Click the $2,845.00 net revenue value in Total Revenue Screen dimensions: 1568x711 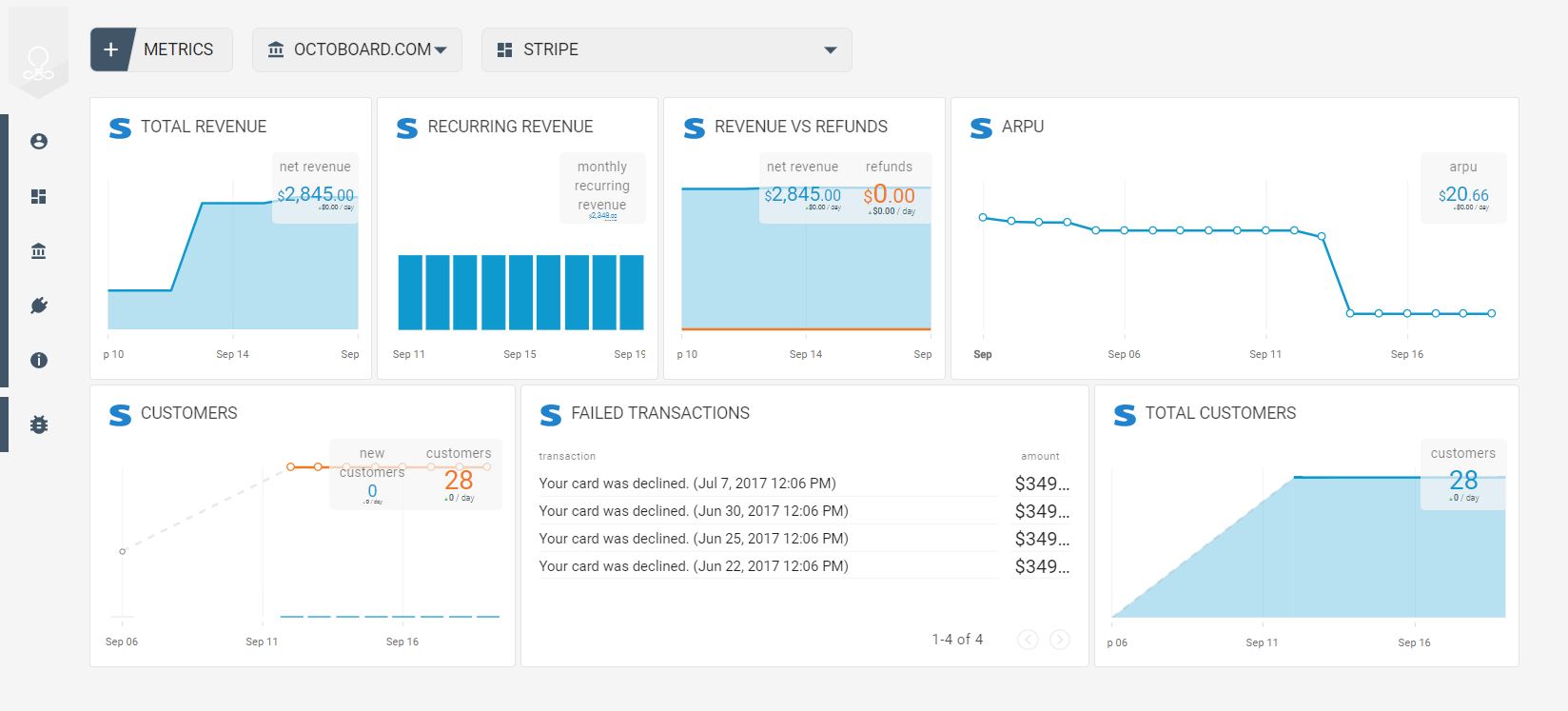pos(315,194)
